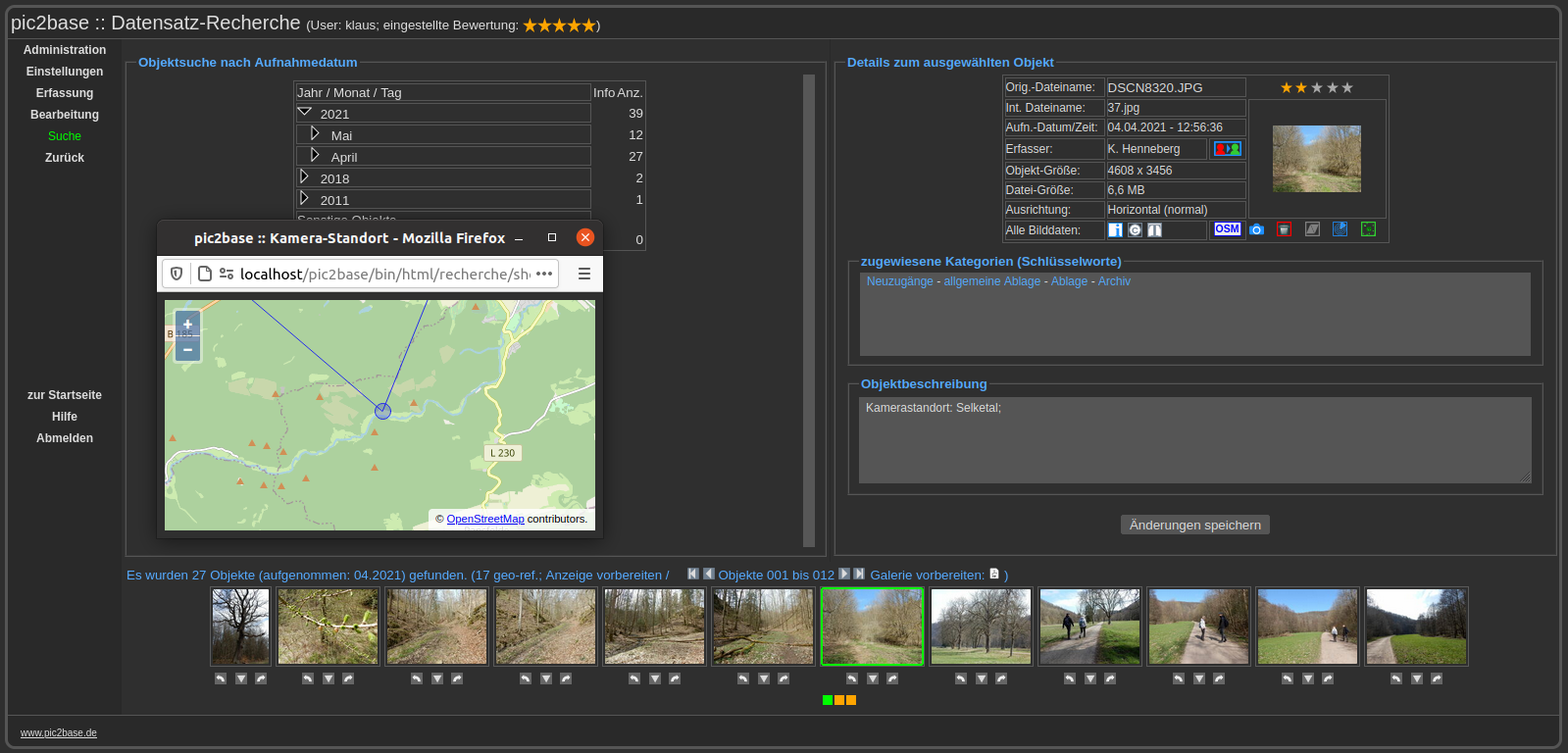Click the Änderungen speichern button
The image size is (1568, 753).
pos(1194,526)
